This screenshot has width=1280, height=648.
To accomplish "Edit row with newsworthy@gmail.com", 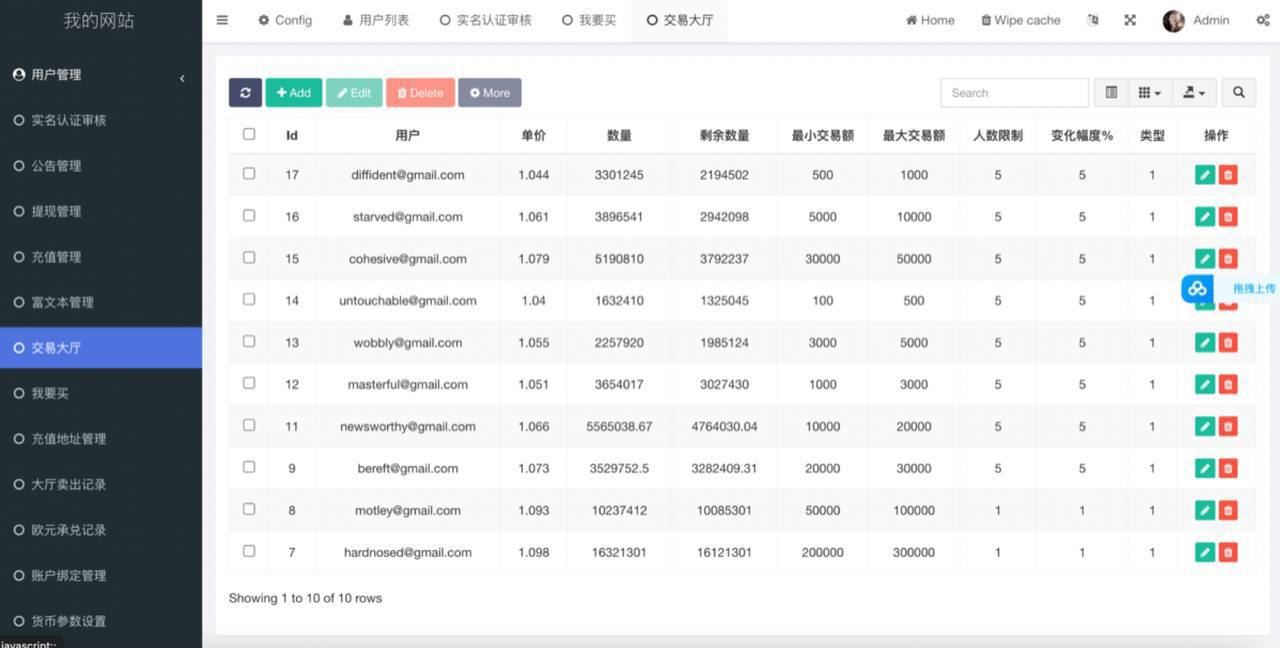I will point(1205,427).
